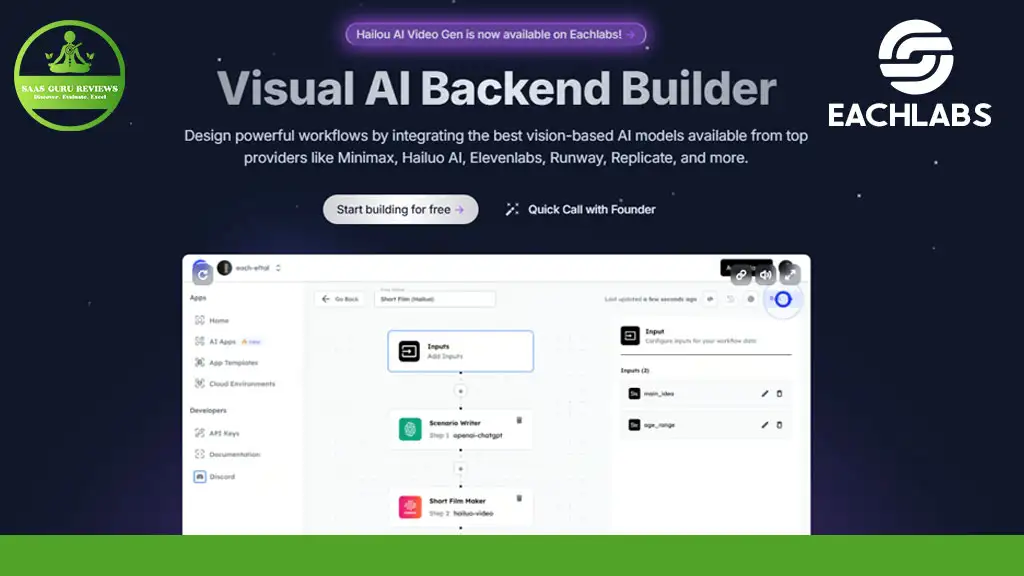Open Home in the sidebar
Image resolution: width=1024 pixels, height=576 pixels.
tap(219, 321)
